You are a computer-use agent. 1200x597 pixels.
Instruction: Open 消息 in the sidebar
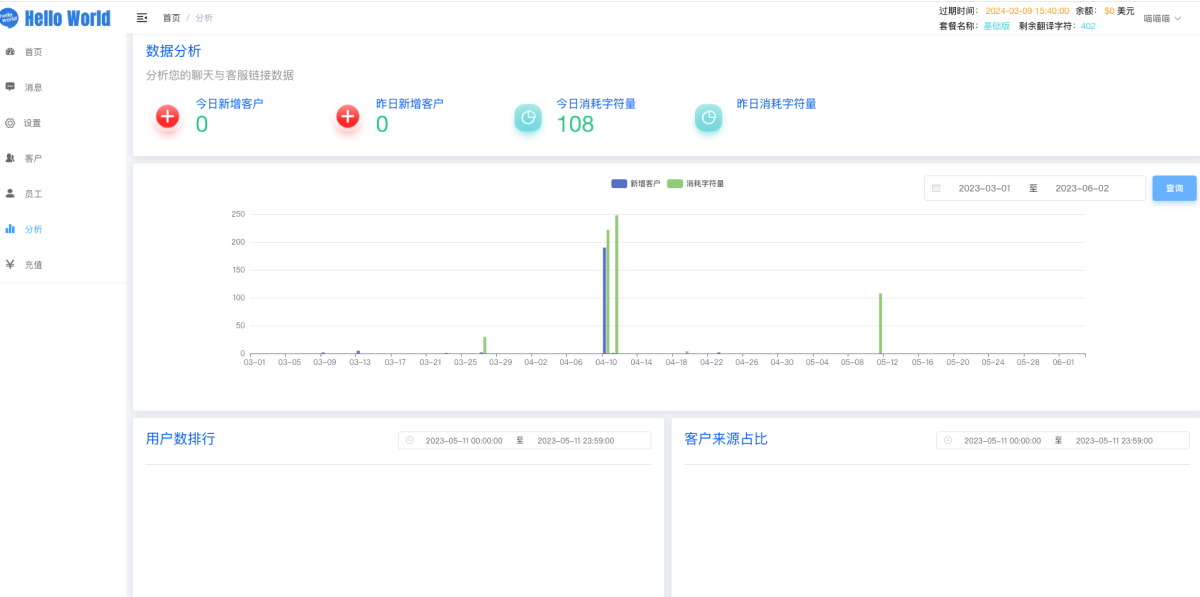(x=33, y=88)
